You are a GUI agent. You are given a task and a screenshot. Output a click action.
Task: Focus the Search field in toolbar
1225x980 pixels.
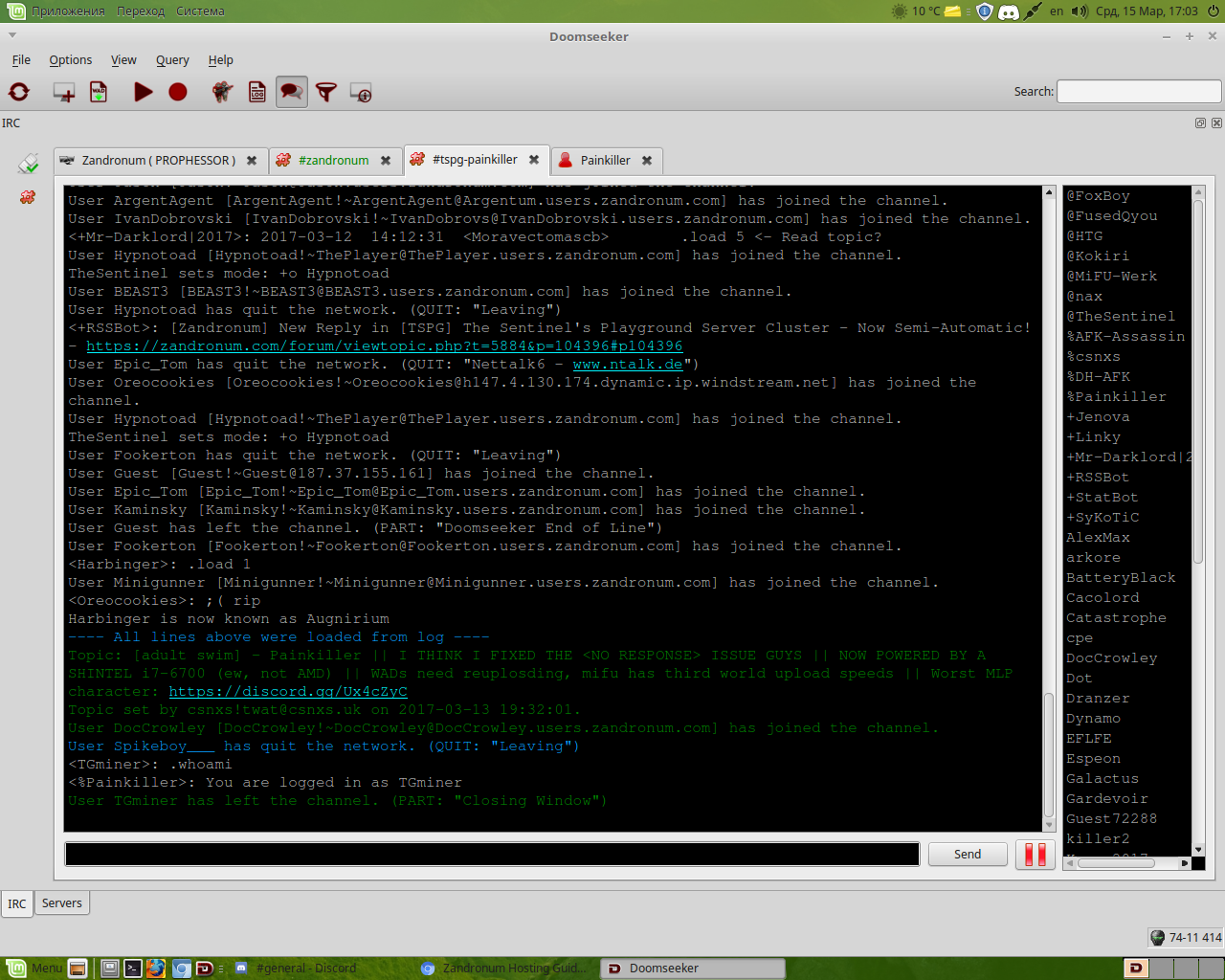tap(1139, 92)
